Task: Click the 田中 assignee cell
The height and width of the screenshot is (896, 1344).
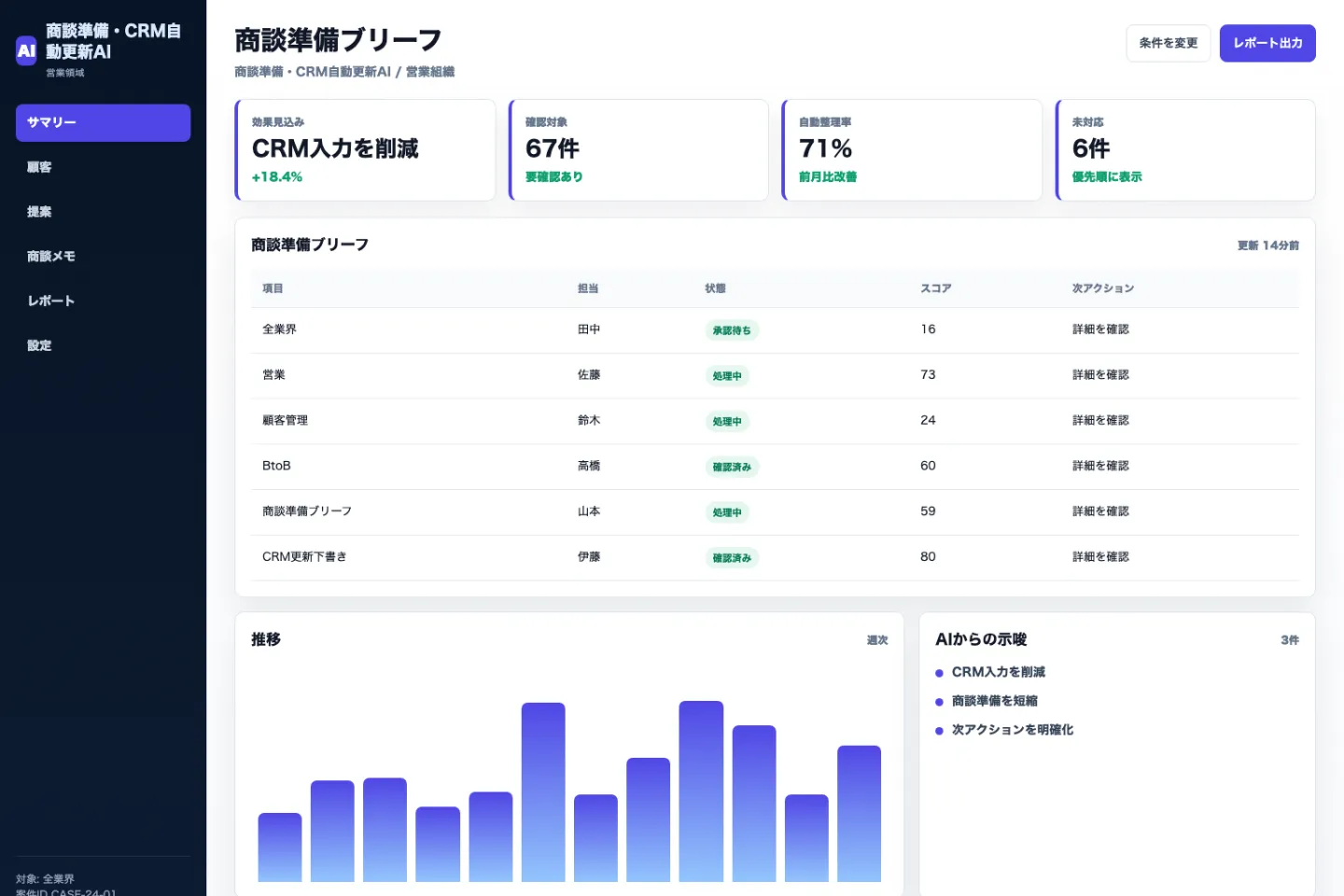Action: coord(589,329)
